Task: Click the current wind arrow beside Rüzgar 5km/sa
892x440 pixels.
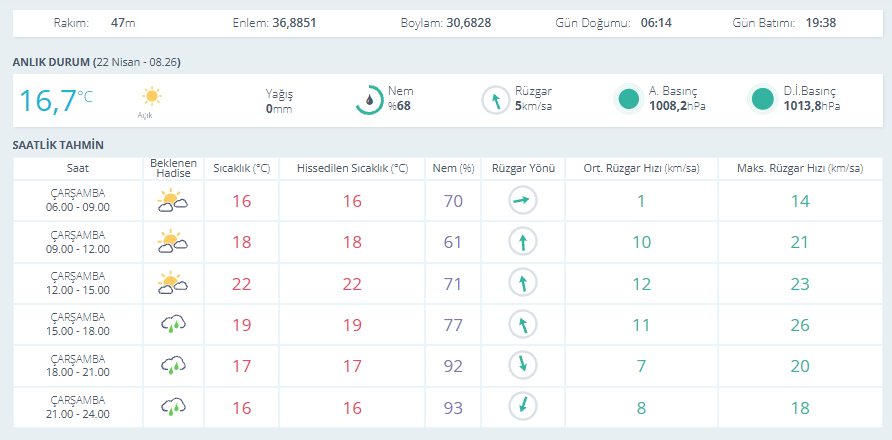Action: click(x=496, y=100)
